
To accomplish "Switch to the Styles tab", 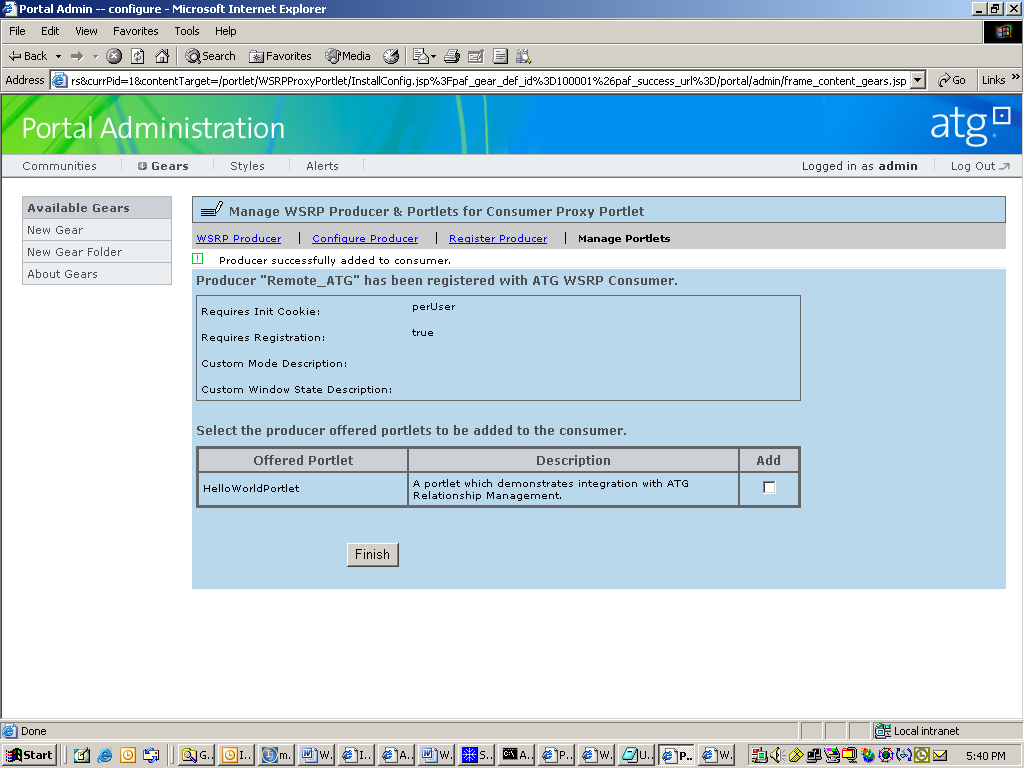I will [x=248, y=166].
